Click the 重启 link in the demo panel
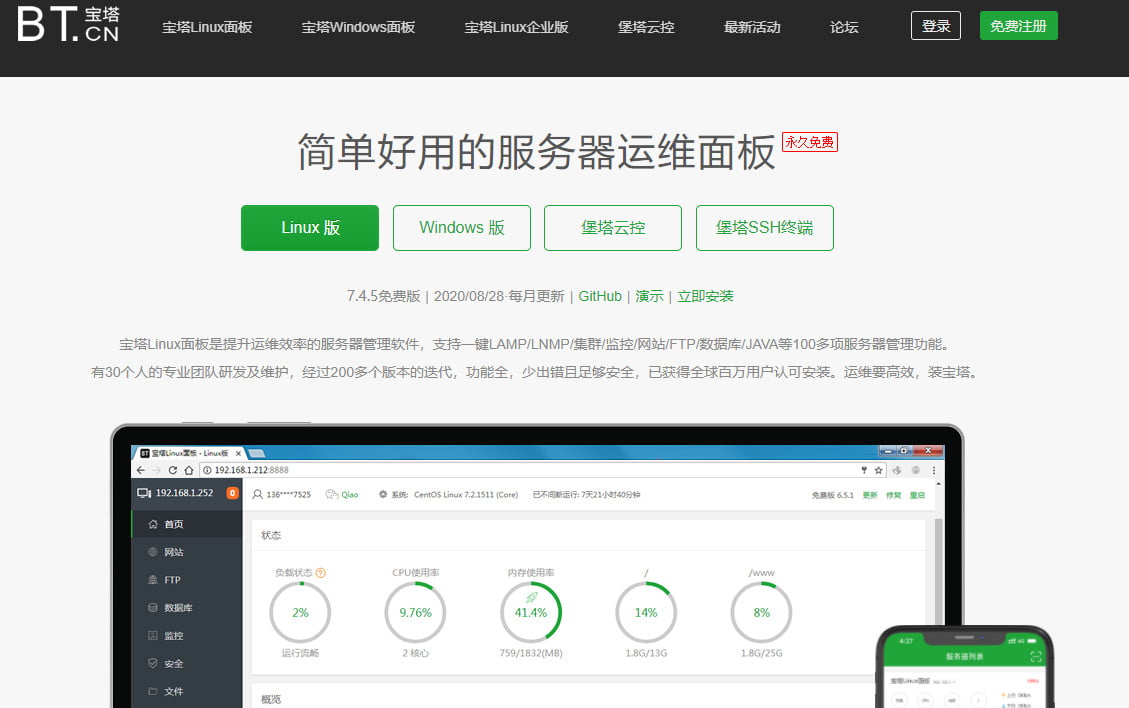This screenshot has width=1129, height=708. (x=917, y=496)
